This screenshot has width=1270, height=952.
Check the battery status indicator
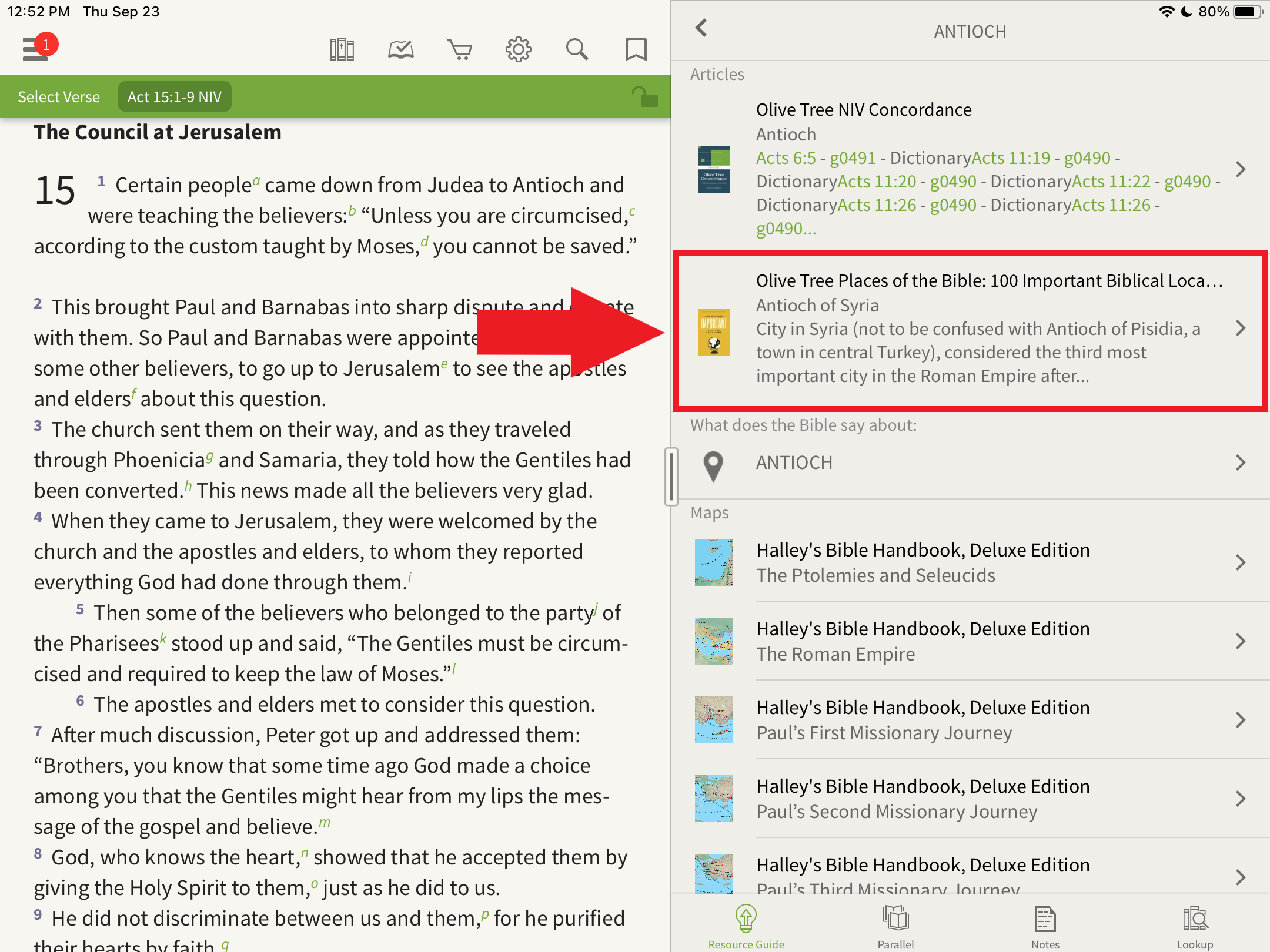click(1248, 12)
